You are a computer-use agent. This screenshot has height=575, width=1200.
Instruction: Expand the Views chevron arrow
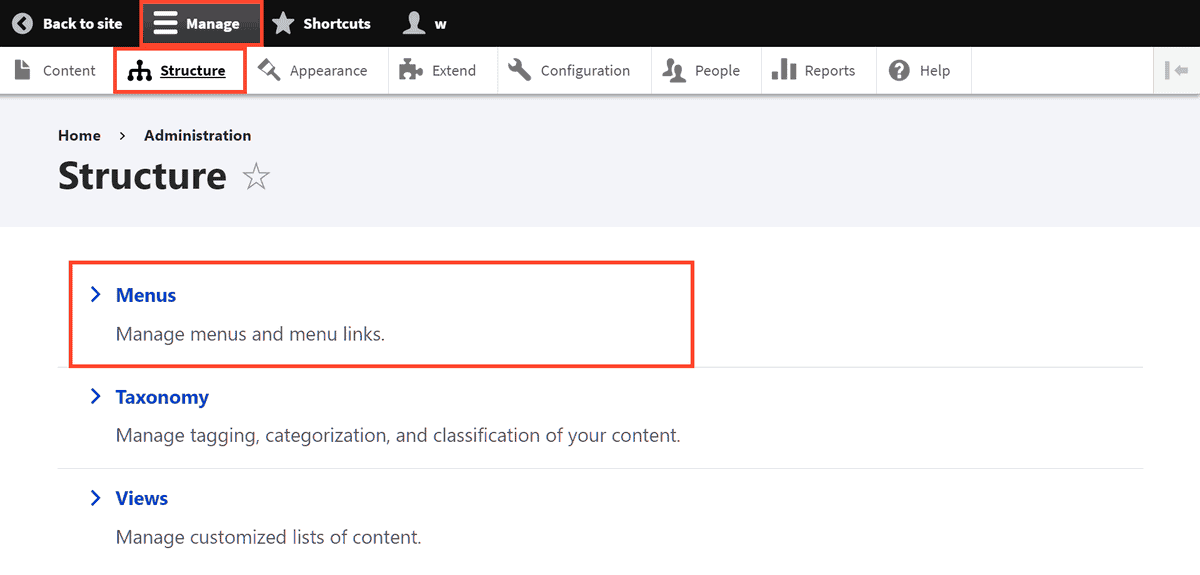pos(96,497)
